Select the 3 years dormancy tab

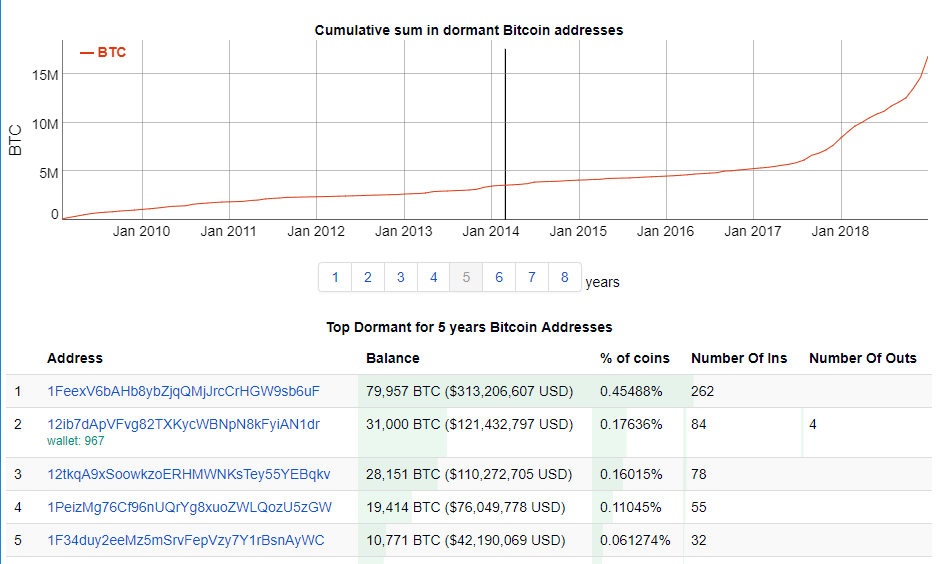401,277
